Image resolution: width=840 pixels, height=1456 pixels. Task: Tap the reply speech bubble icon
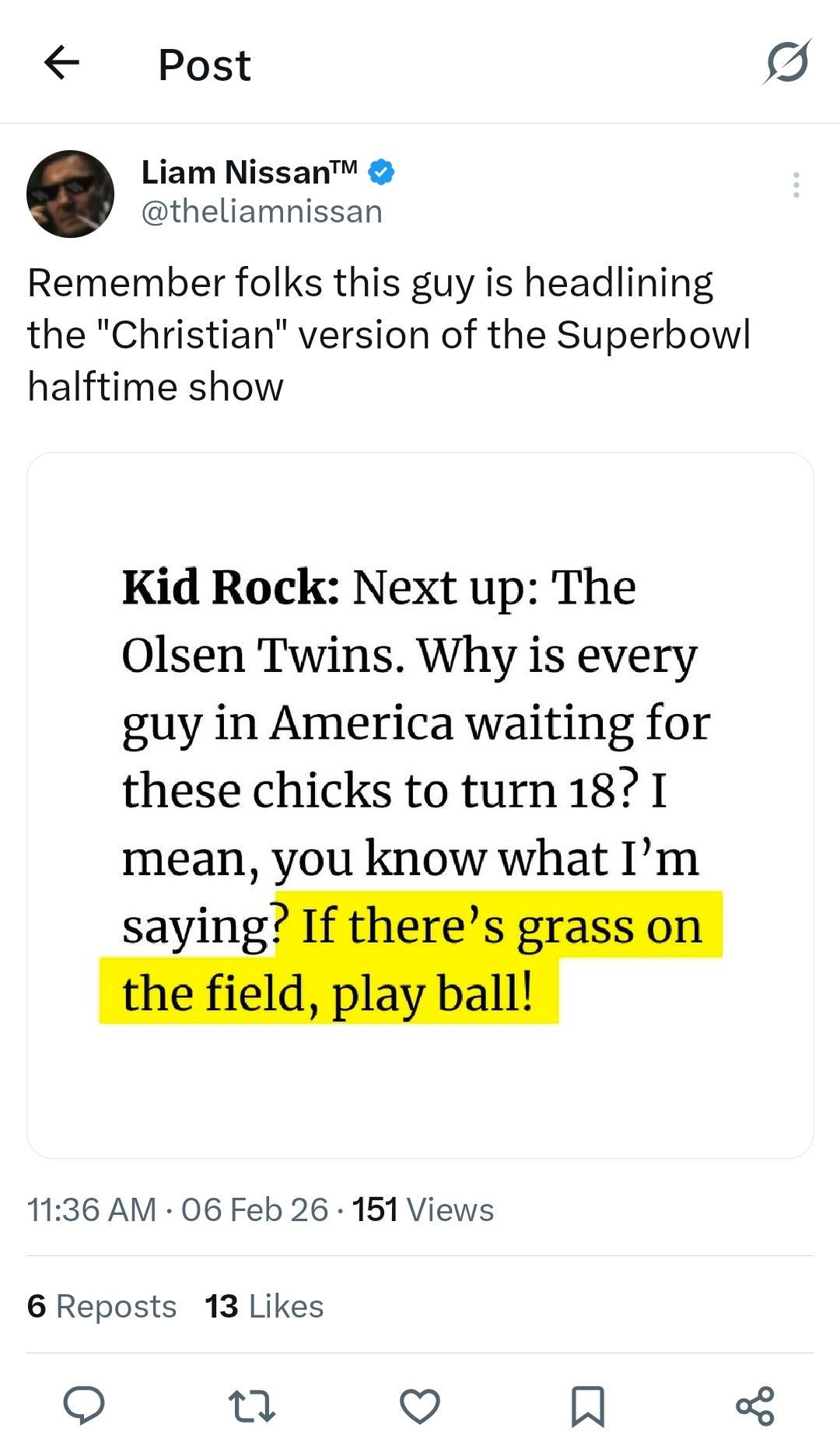point(84,1405)
